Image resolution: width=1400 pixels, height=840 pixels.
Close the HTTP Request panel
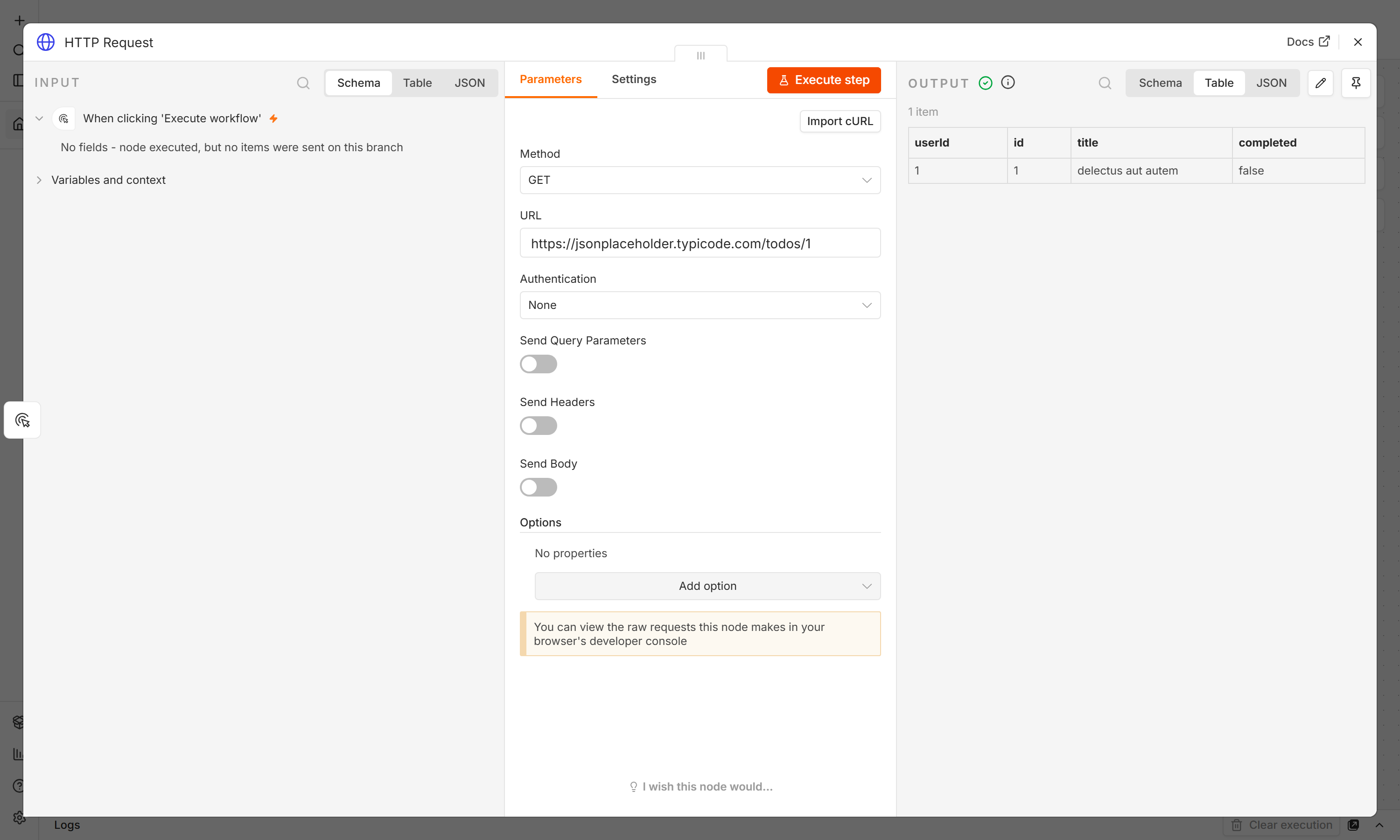(1358, 42)
